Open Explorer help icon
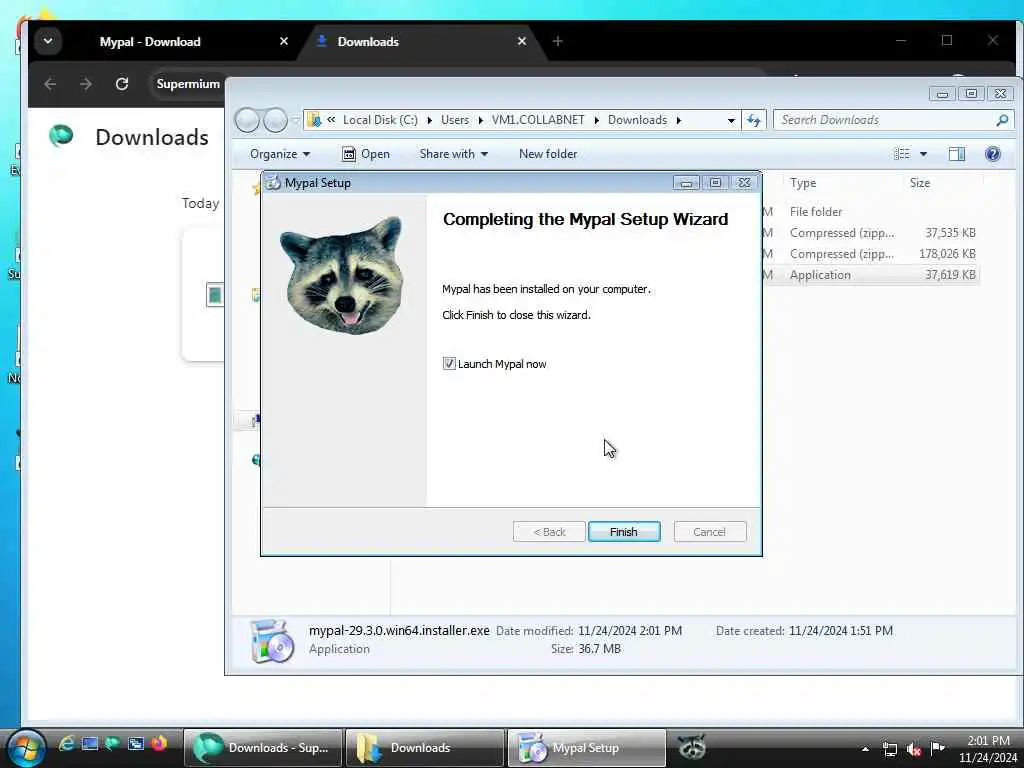1024x768 pixels. pos(993,154)
